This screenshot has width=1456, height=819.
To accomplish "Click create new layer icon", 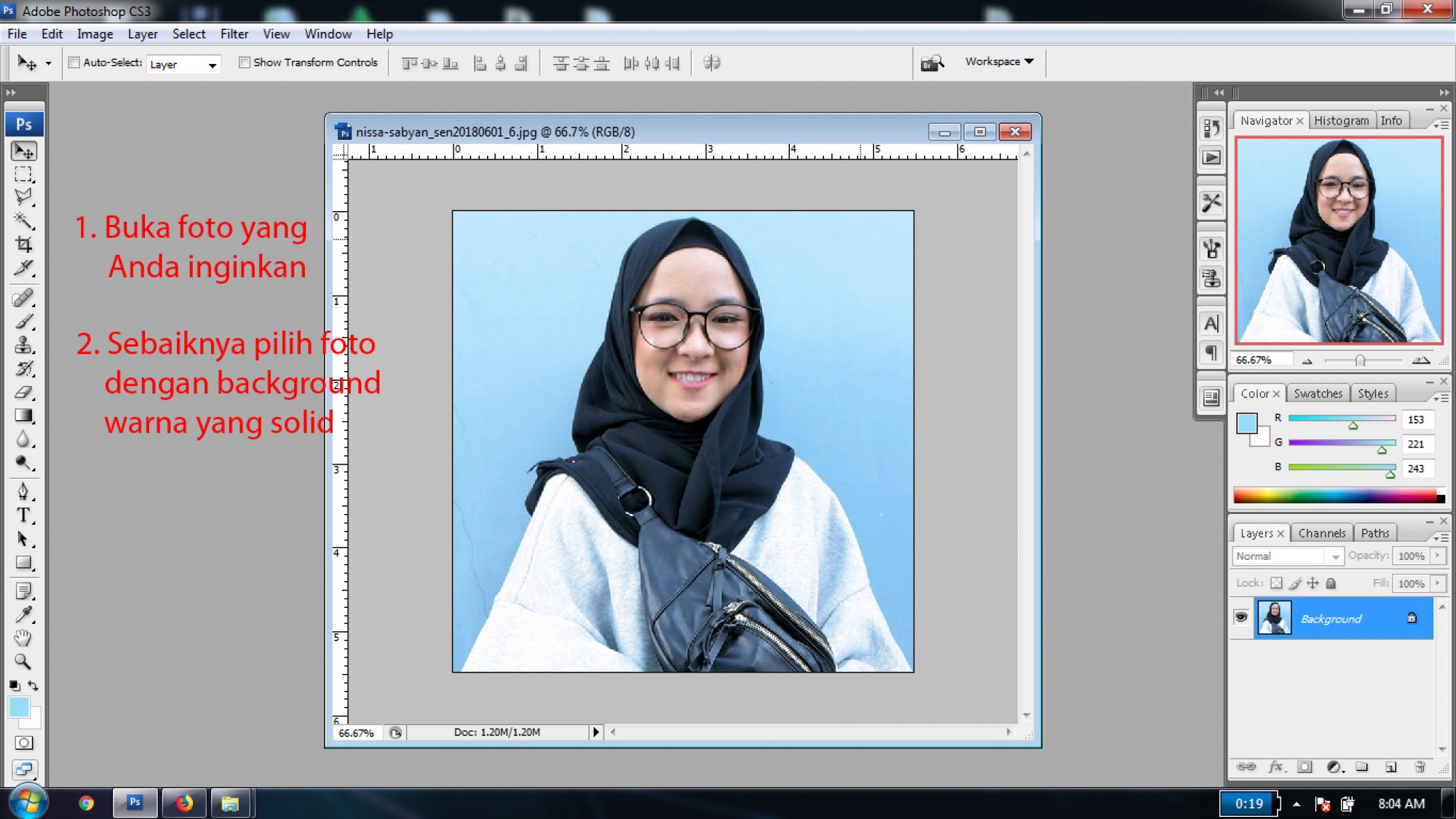I will 1390,767.
